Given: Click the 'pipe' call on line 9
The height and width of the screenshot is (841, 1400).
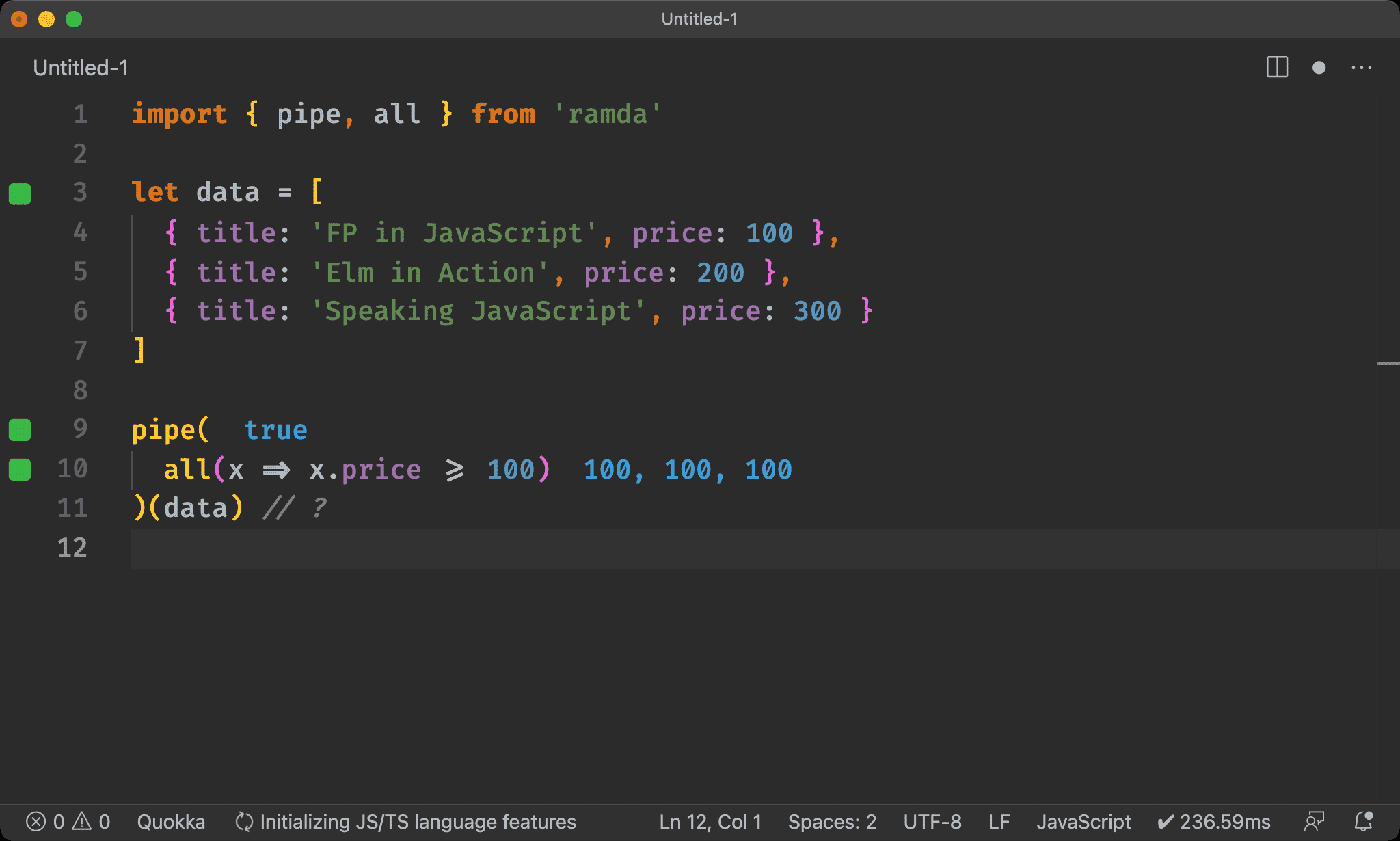Looking at the screenshot, I should [163, 431].
